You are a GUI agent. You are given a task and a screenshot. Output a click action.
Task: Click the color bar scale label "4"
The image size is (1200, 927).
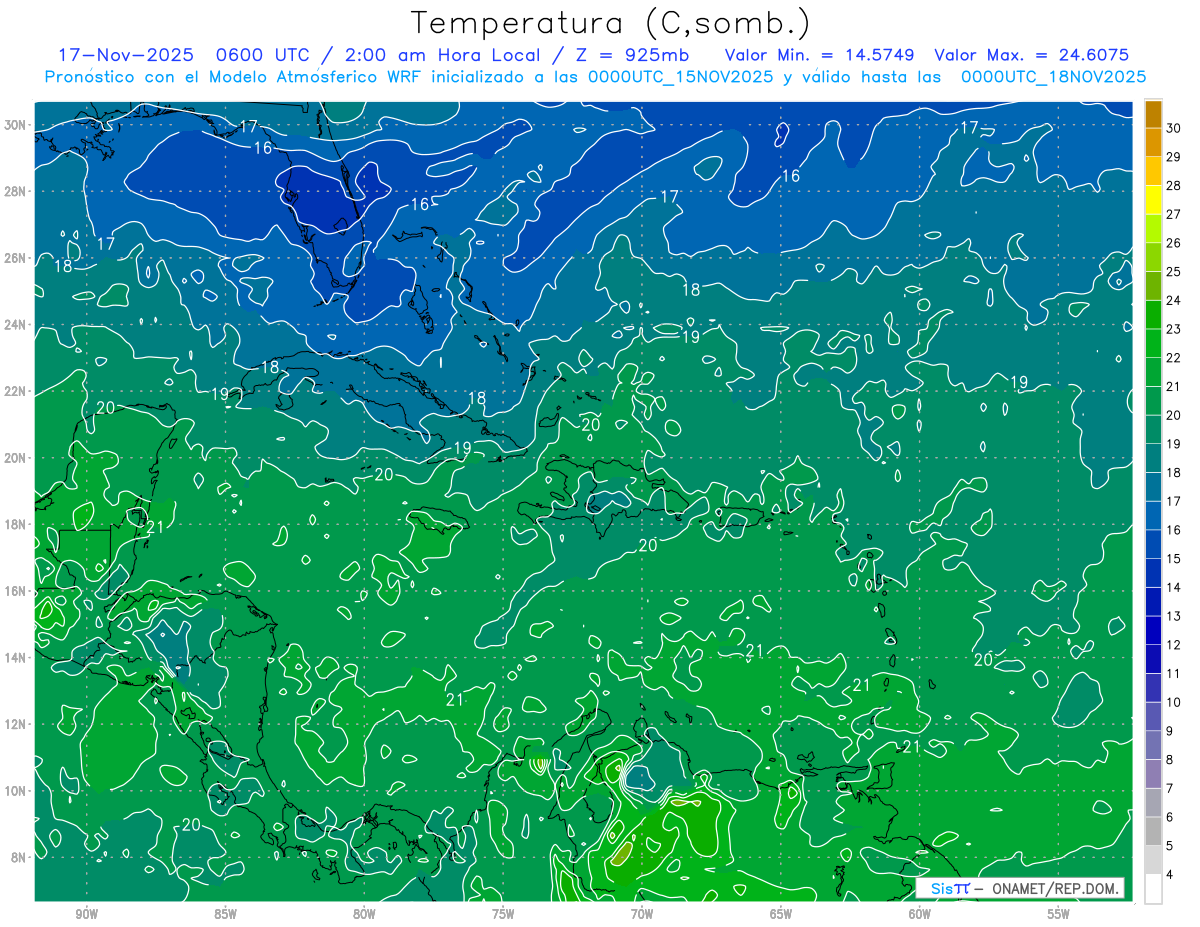pos(1170,874)
